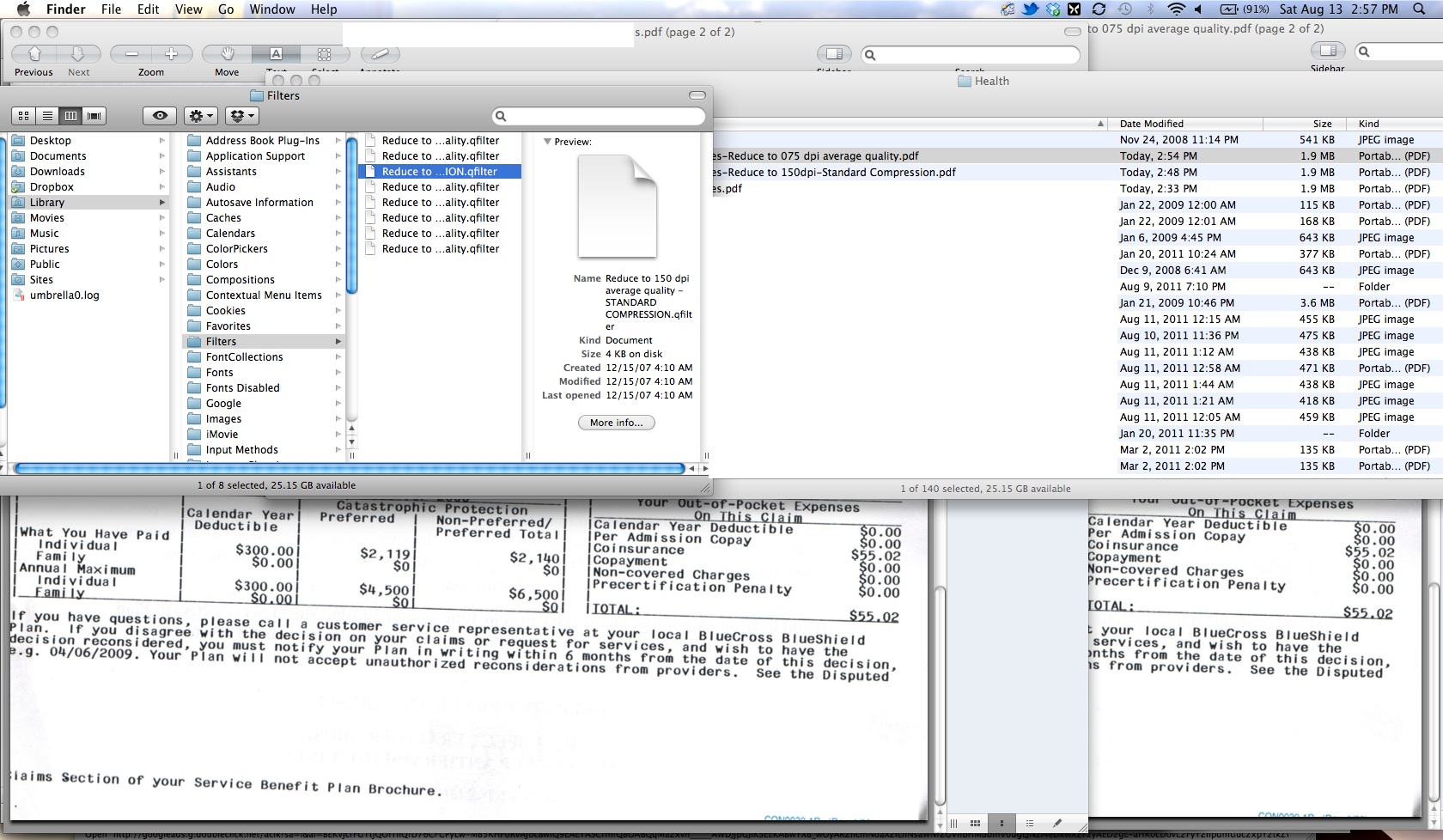Open the gear Action dropdown menu
This screenshot has height=840, width=1443.
click(201, 116)
